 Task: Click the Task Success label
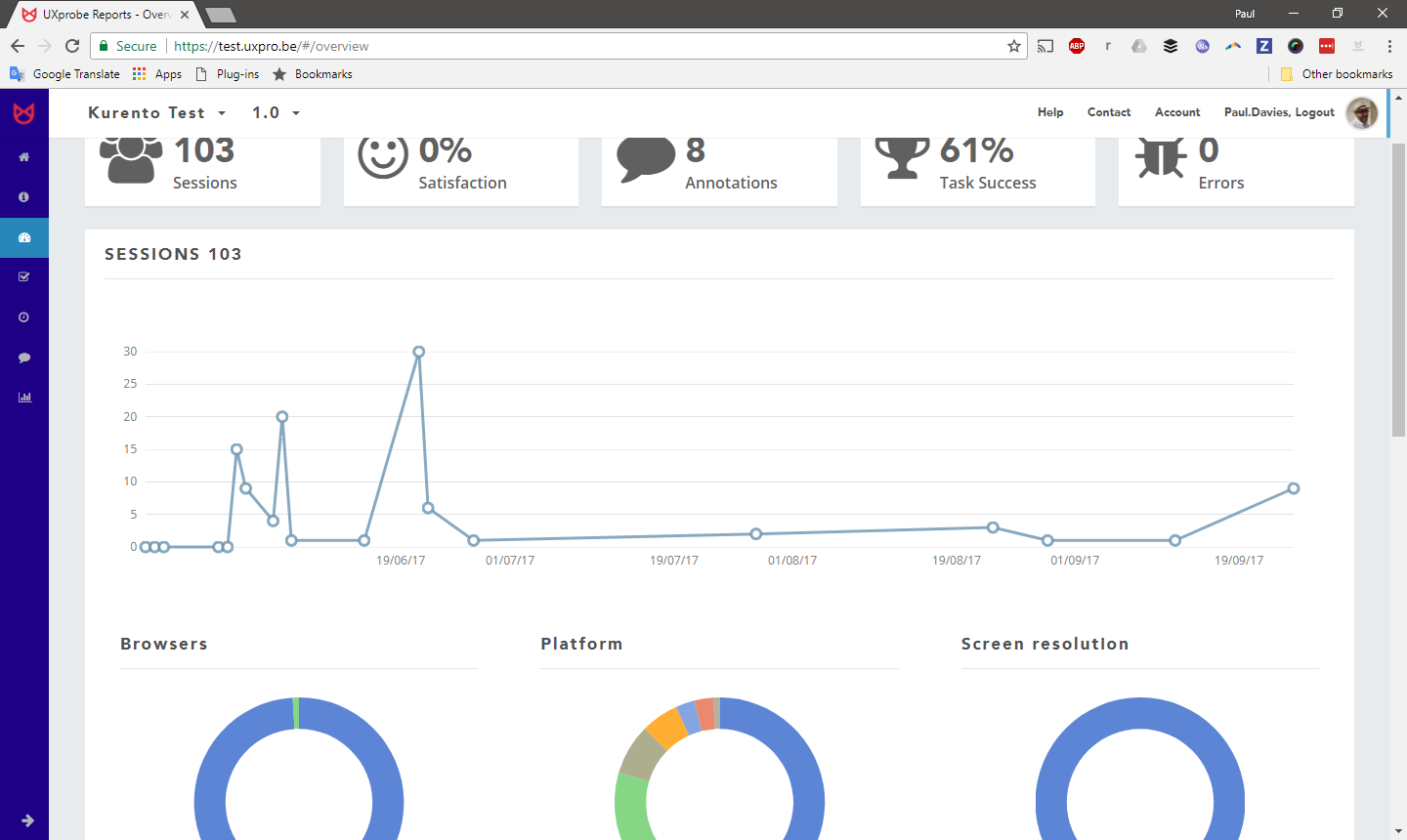988,183
